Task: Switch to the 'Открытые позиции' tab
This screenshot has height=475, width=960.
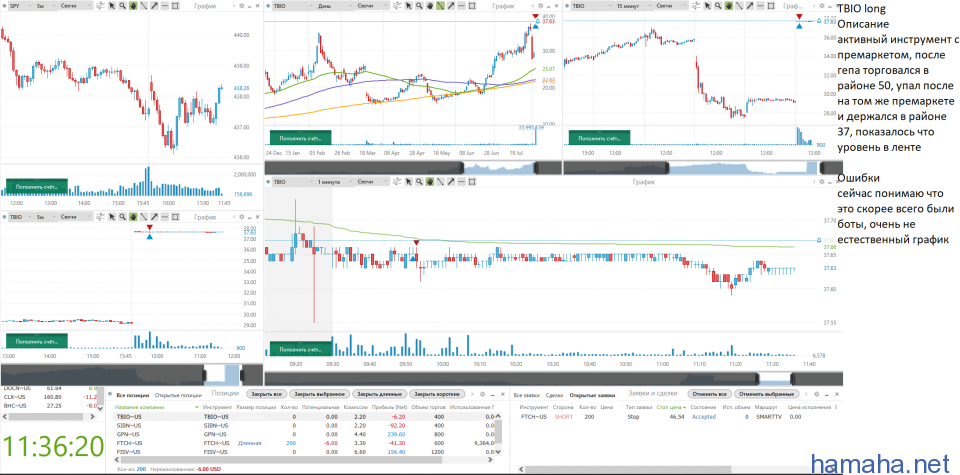Action: 178,395
